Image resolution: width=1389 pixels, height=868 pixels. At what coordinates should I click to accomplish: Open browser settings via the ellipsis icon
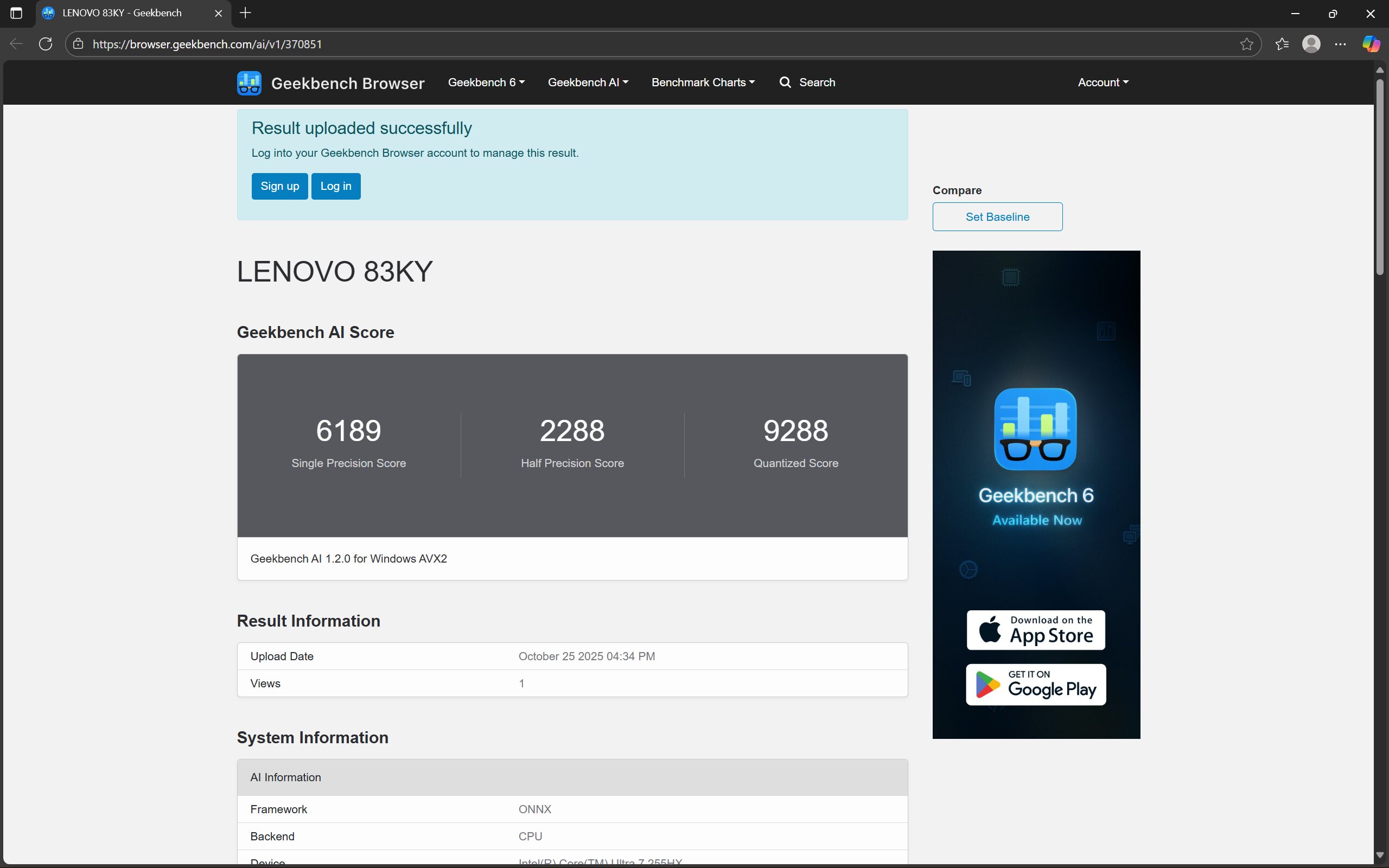pyautogui.click(x=1341, y=43)
